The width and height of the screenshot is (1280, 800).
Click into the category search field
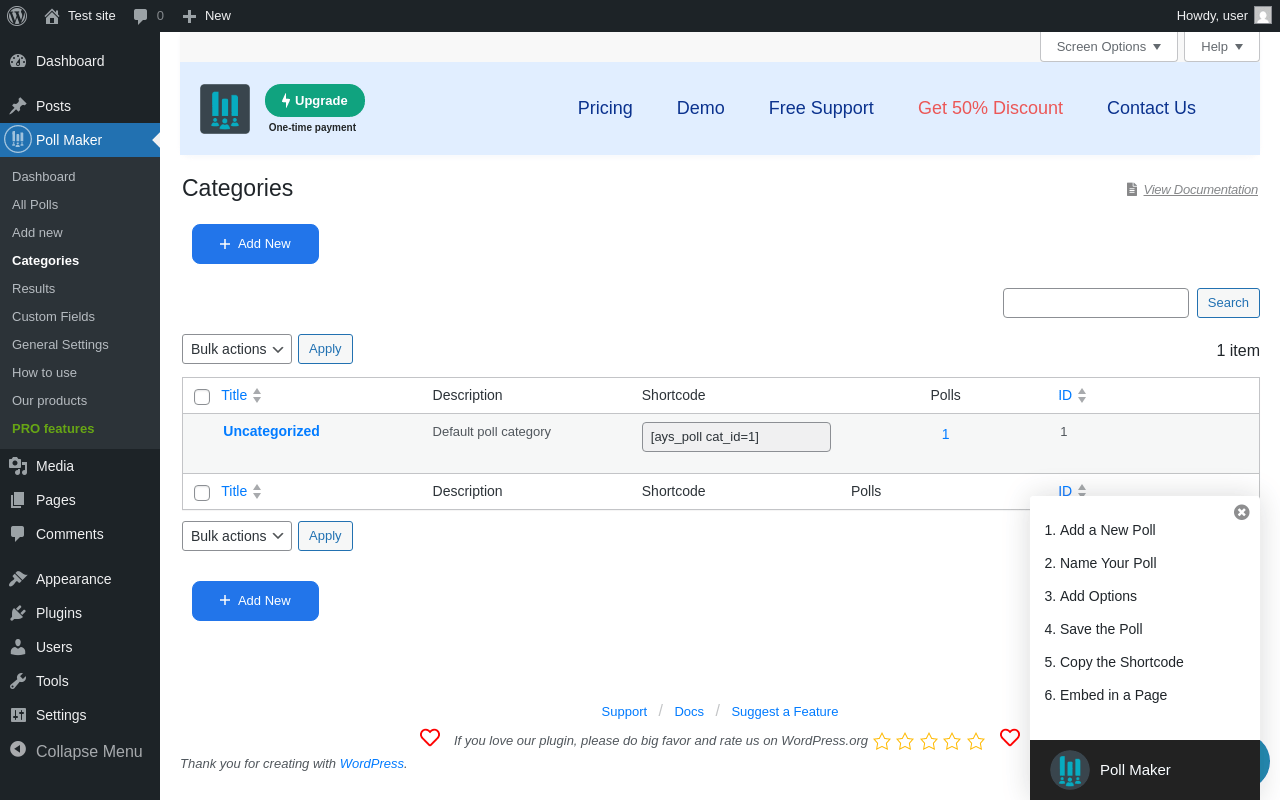pyautogui.click(x=1095, y=303)
